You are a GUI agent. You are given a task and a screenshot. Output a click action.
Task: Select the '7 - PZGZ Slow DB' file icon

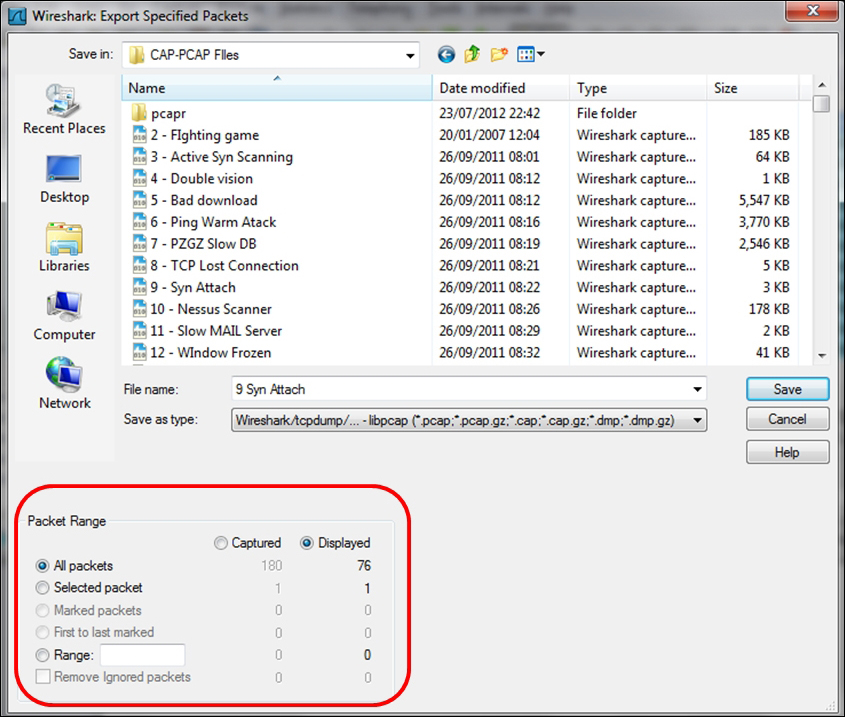(x=140, y=244)
